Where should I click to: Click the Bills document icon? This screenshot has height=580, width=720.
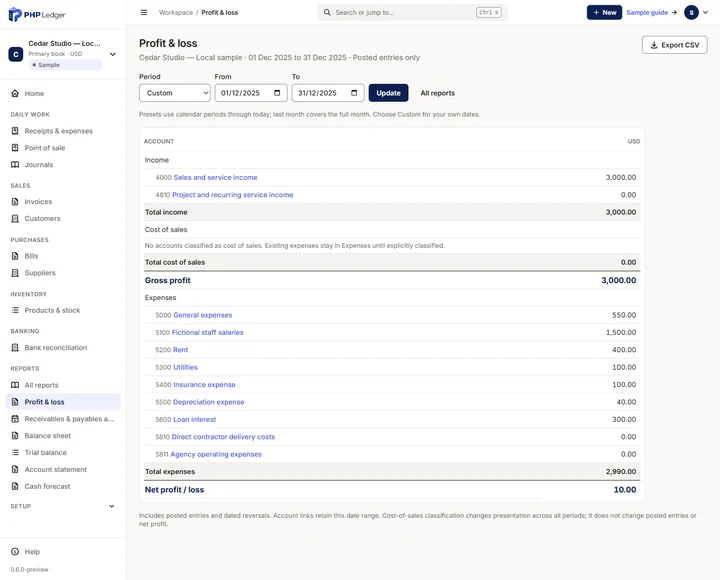15,256
